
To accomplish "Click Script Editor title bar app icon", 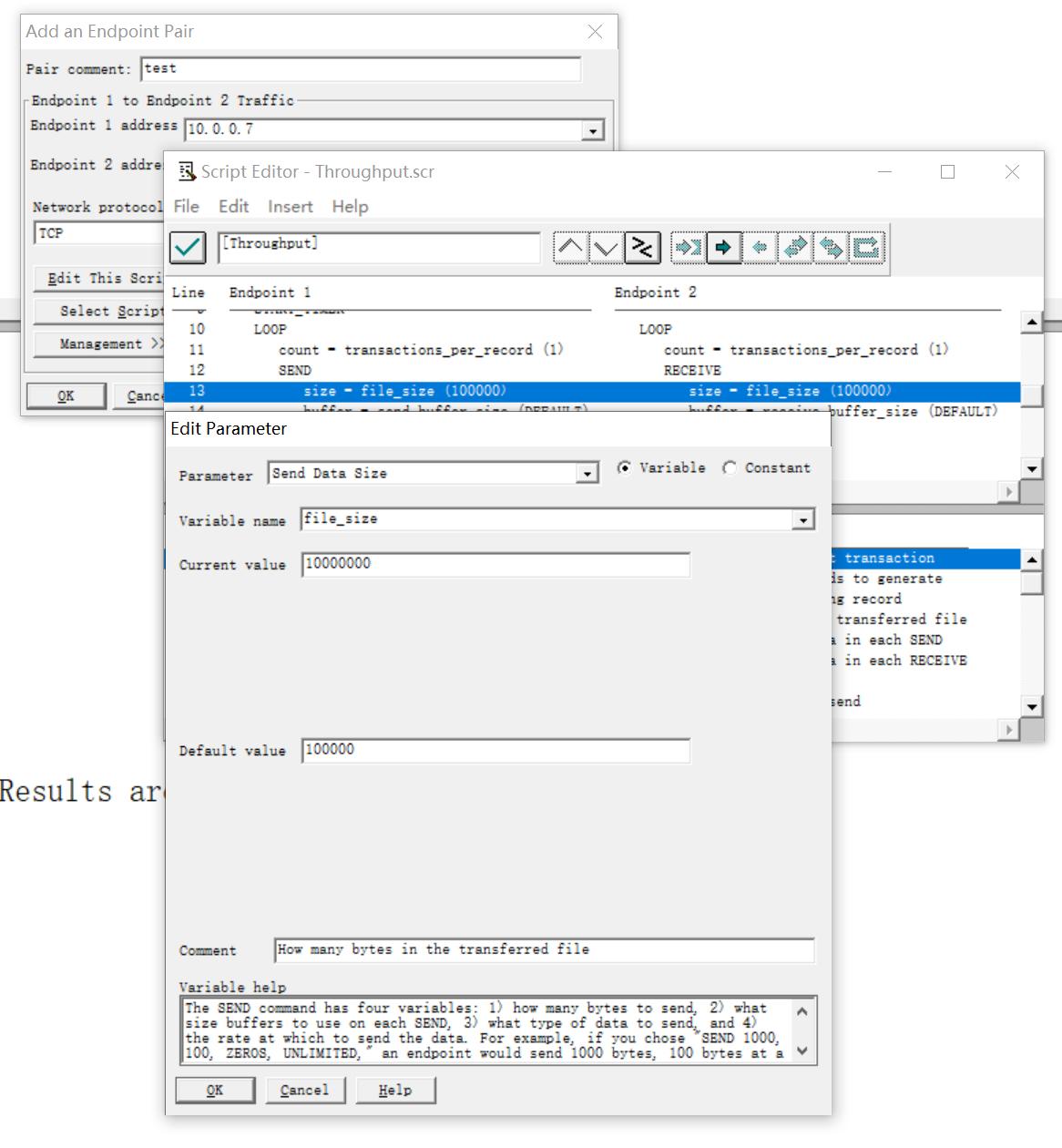I will click(187, 171).
